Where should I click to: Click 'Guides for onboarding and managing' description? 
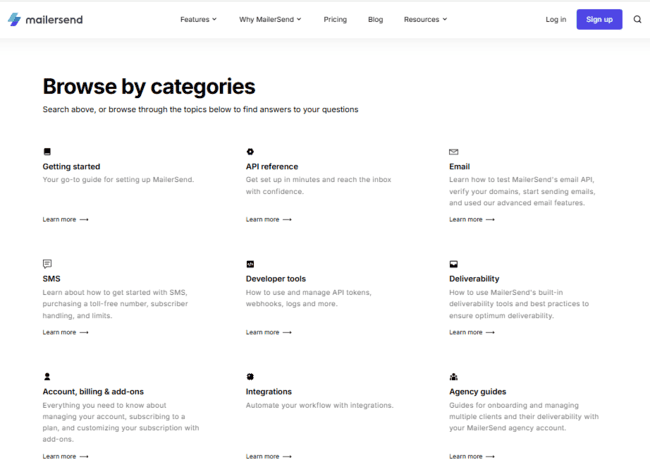click(524, 416)
